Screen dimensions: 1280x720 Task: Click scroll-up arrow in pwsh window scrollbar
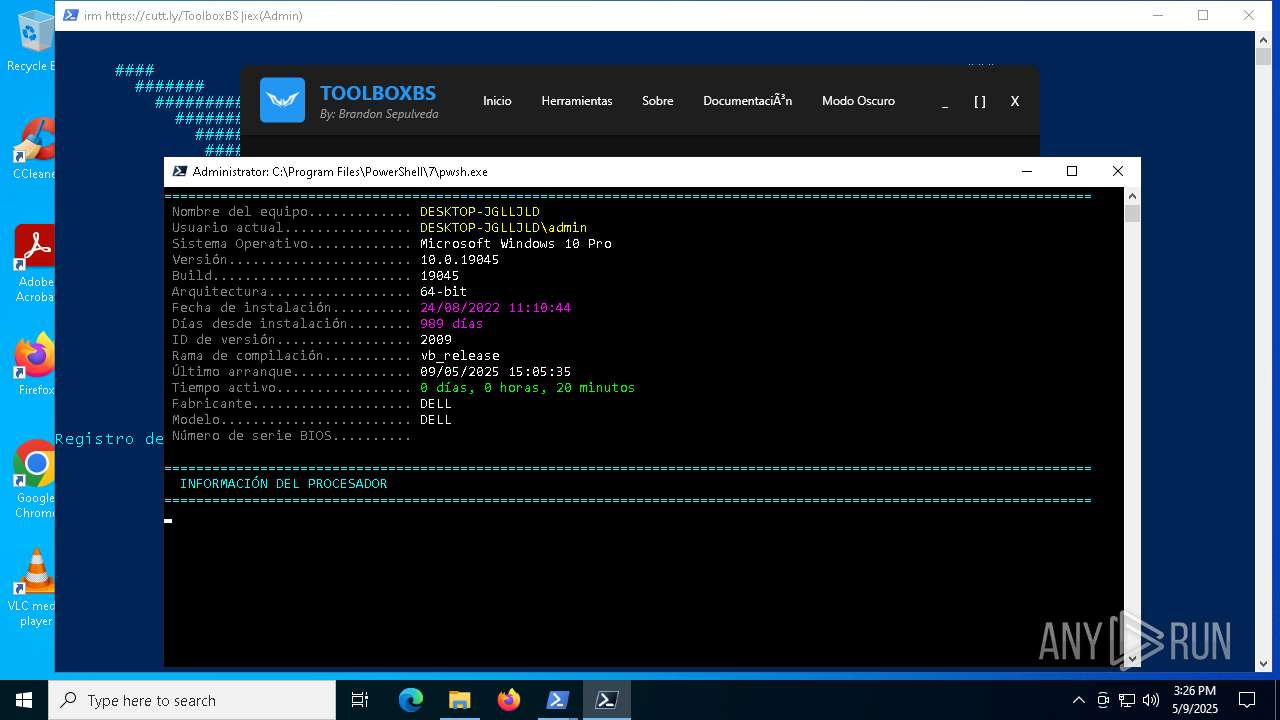coord(1132,196)
